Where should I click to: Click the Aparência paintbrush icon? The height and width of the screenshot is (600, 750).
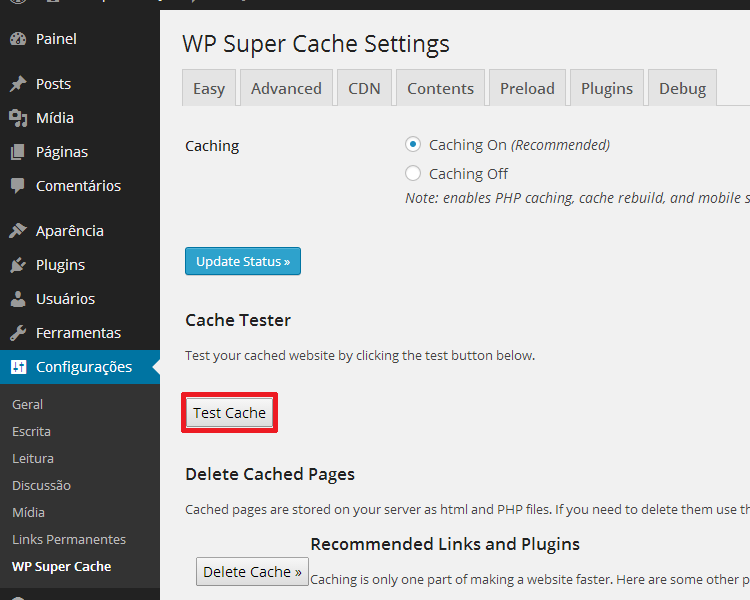point(18,231)
